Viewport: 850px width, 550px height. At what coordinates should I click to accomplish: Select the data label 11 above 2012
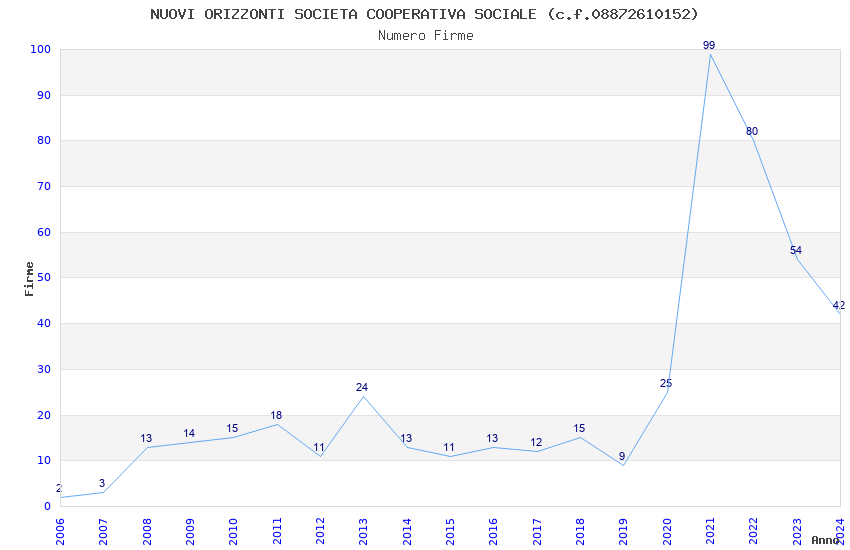coord(319,448)
